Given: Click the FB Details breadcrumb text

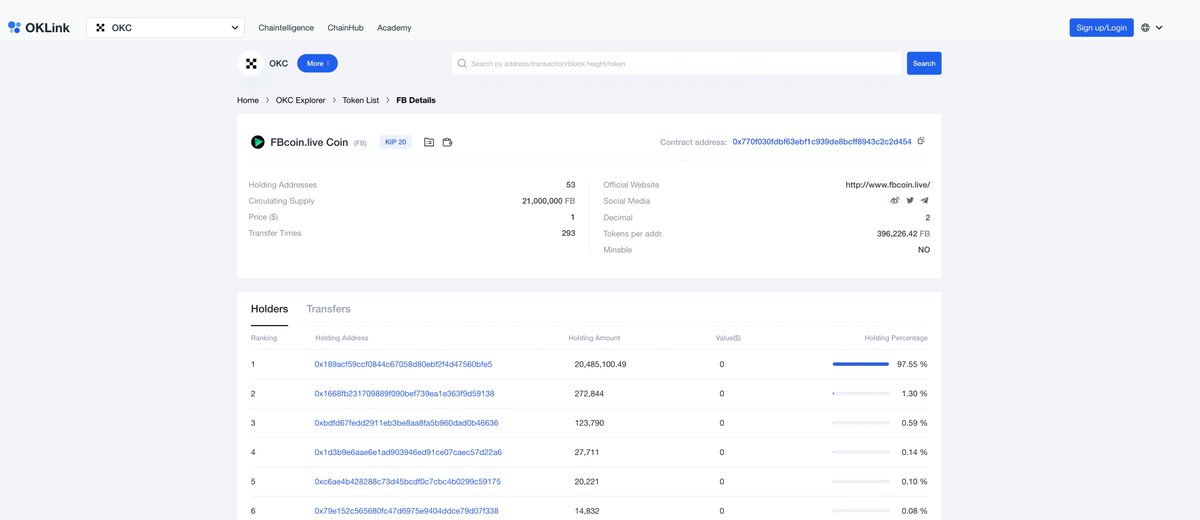Looking at the screenshot, I should pyautogui.click(x=416, y=100).
